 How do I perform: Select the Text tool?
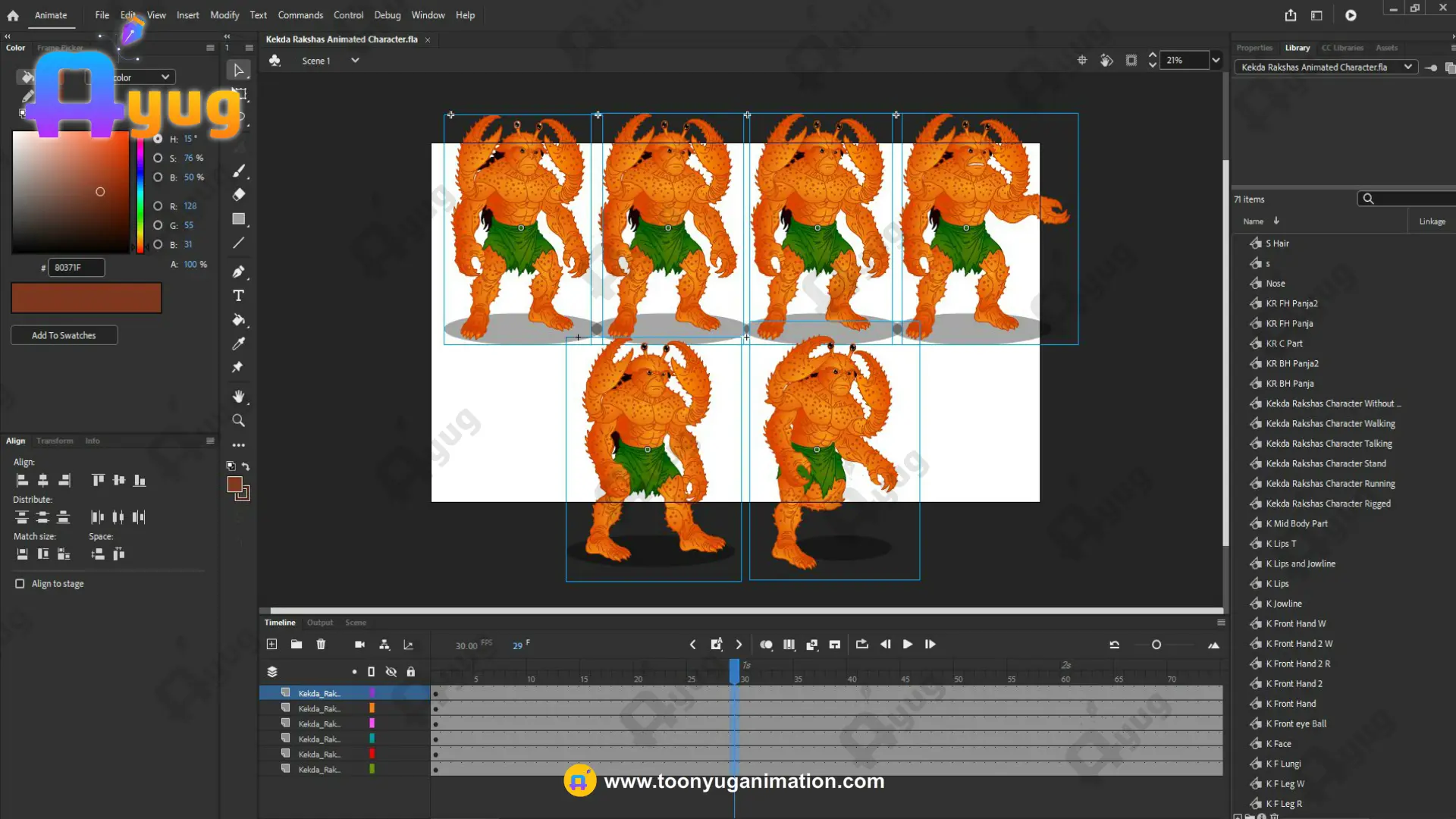click(x=238, y=296)
